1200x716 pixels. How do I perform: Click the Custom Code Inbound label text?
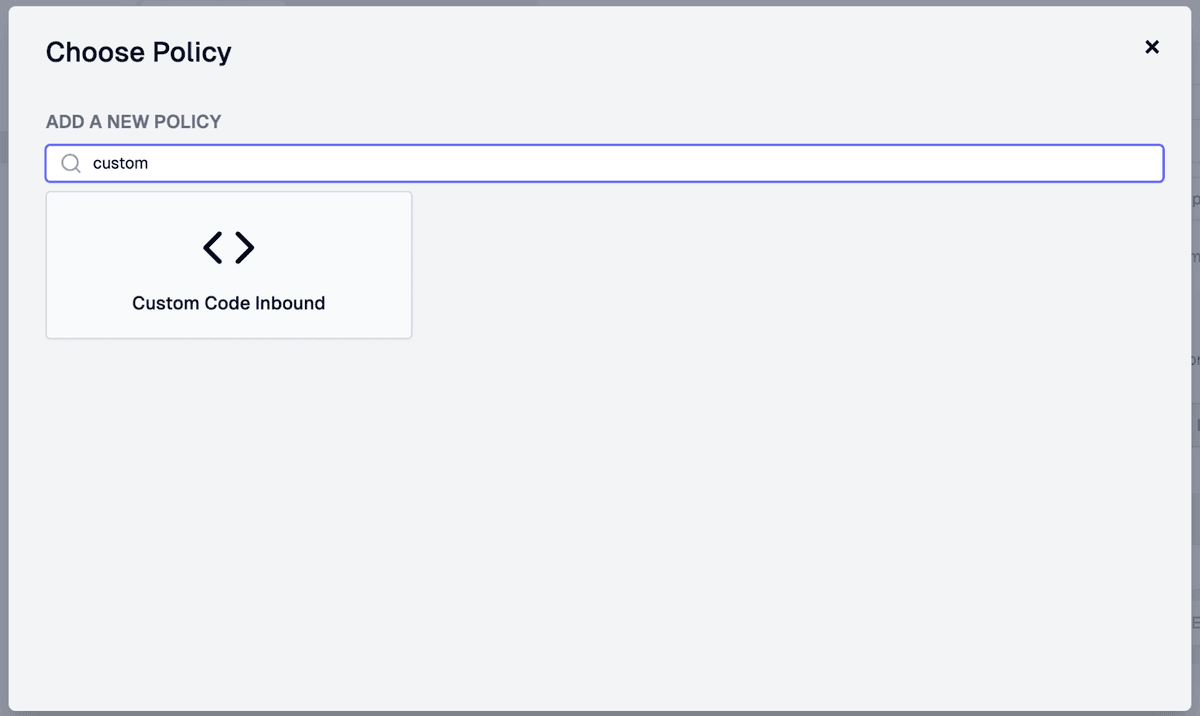(x=228, y=303)
